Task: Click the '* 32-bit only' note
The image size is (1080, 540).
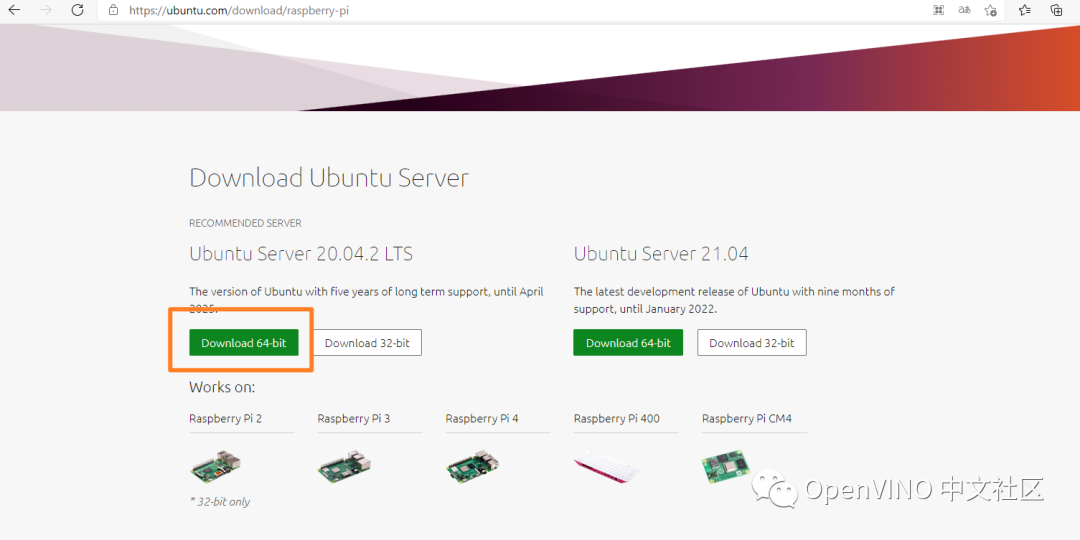Action: [220, 501]
